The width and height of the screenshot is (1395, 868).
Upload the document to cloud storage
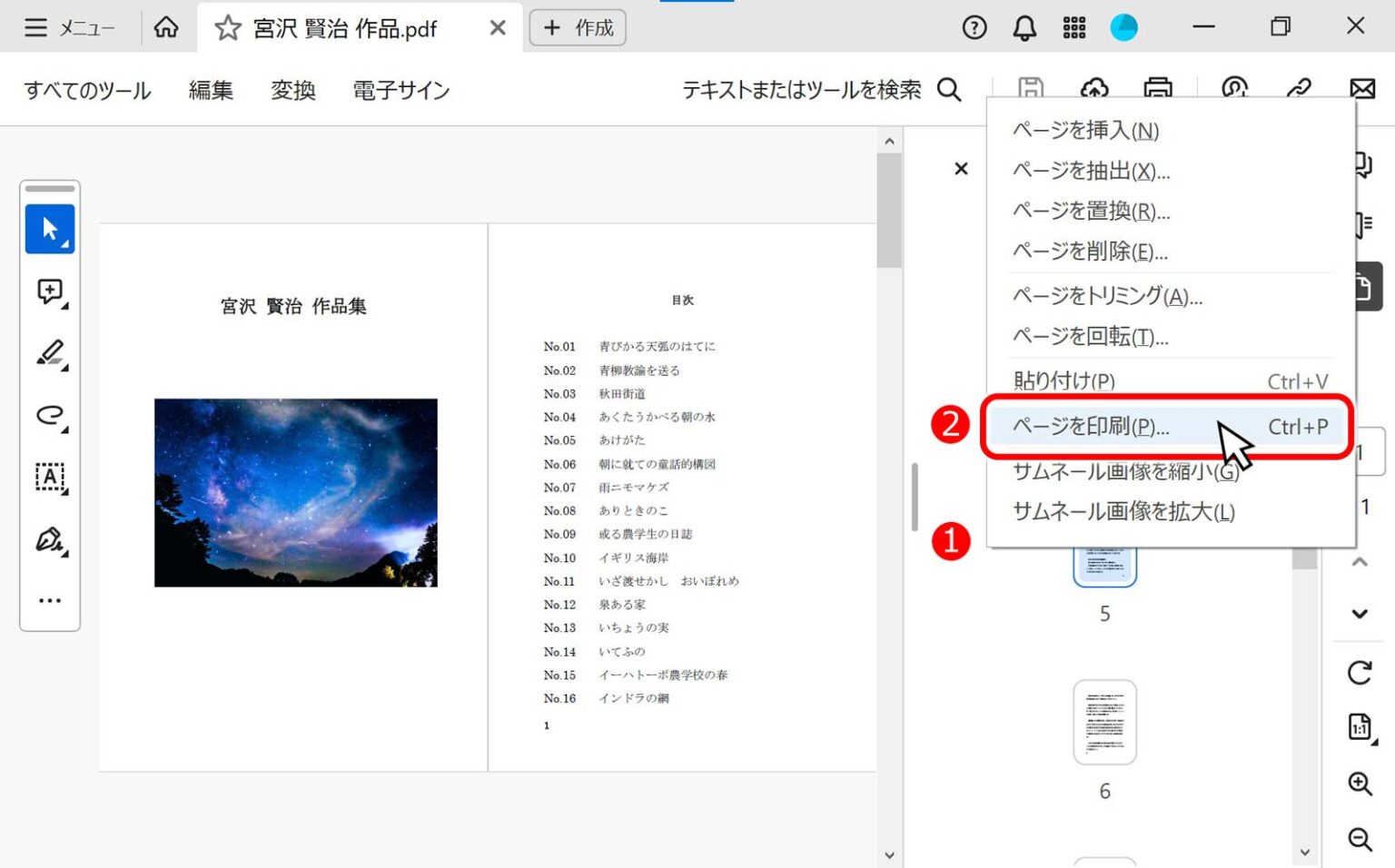pyautogui.click(x=1095, y=88)
